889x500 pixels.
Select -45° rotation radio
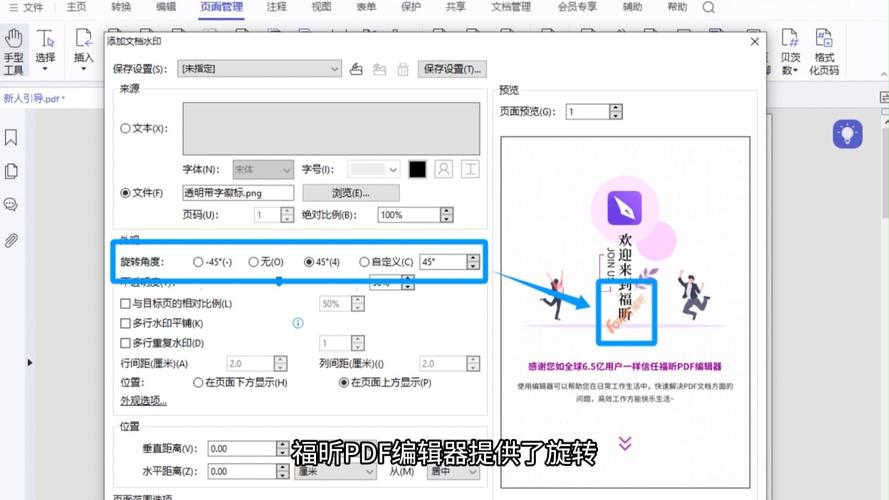[198, 262]
